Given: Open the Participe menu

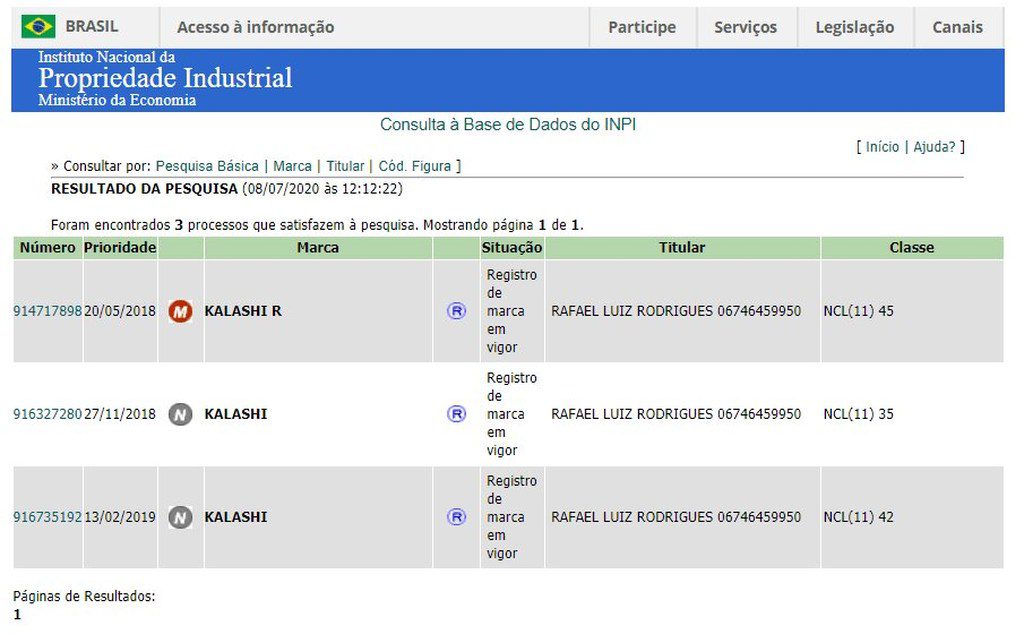Looking at the screenshot, I should tap(641, 27).
